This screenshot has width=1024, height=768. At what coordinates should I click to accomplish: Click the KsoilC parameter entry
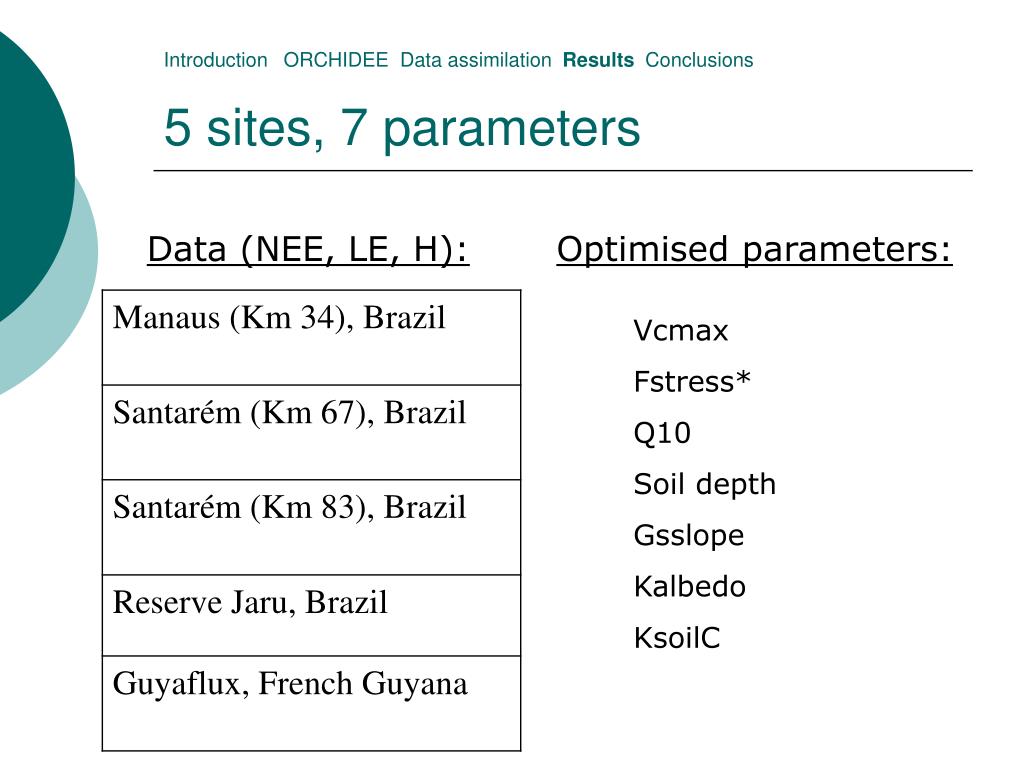tap(677, 638)
